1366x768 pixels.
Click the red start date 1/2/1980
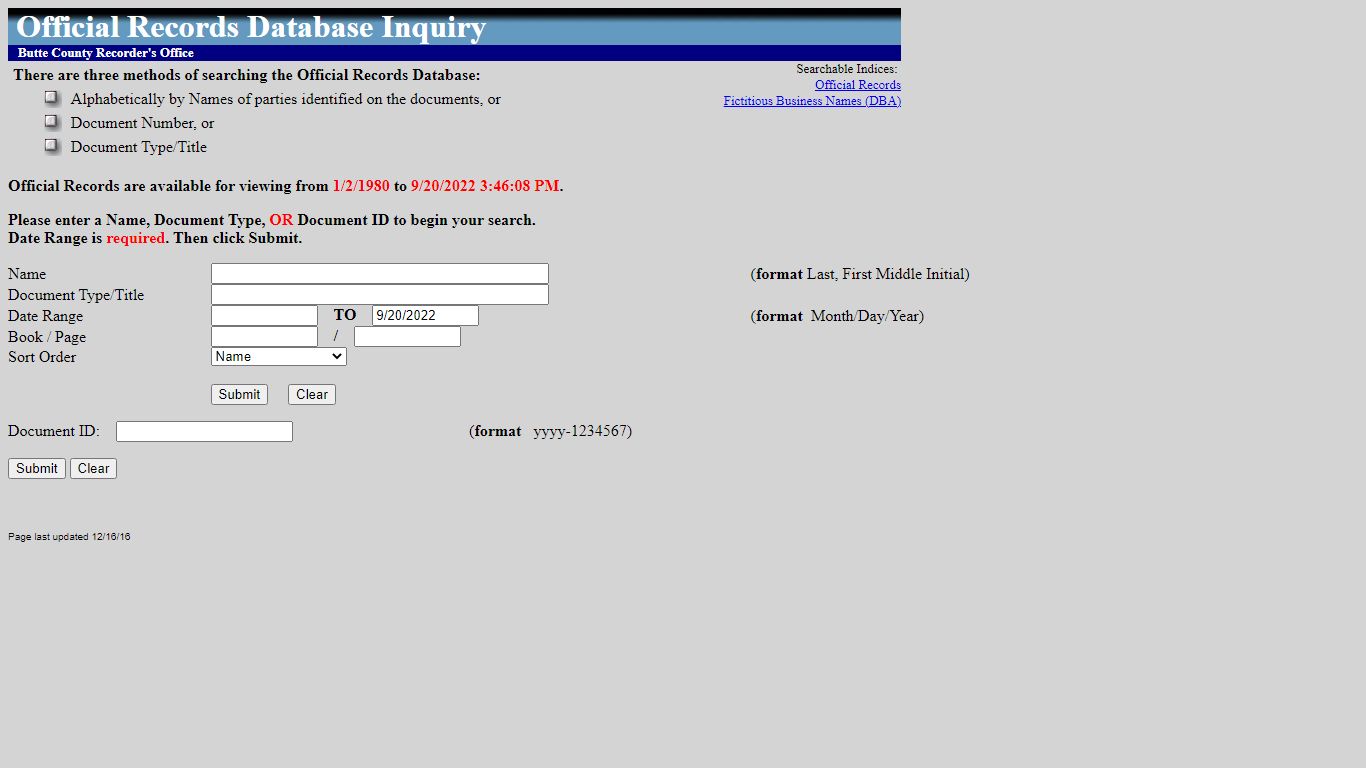click(361, 186)
